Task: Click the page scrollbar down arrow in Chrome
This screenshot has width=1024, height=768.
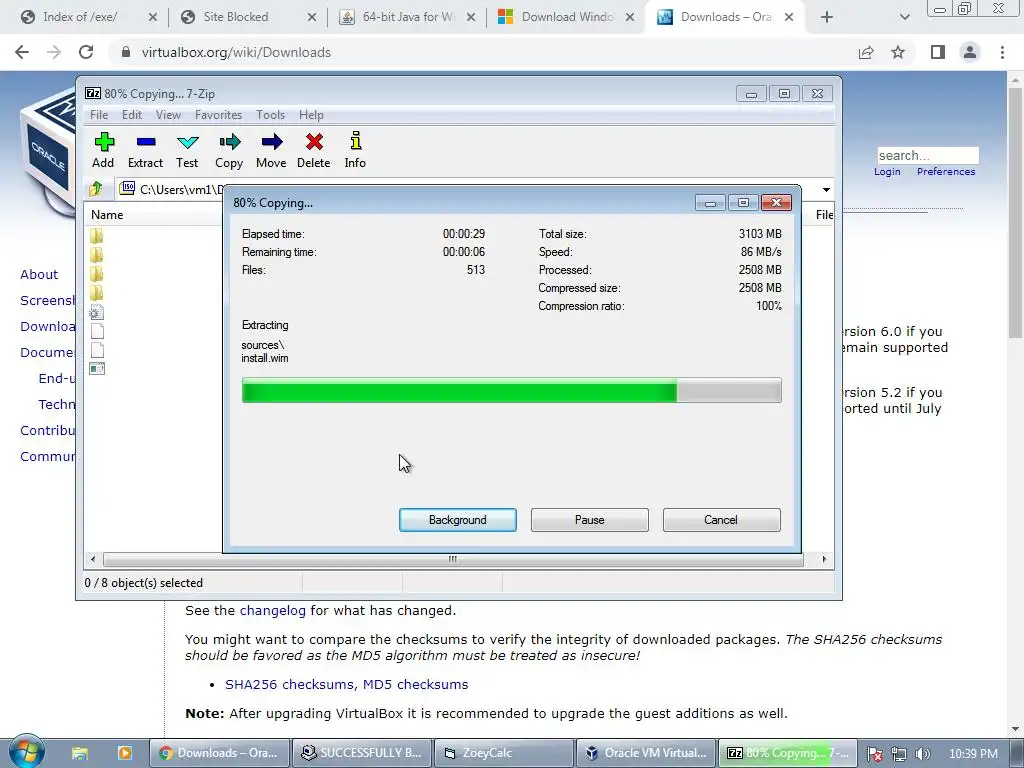Action: tap(1016, 729)
